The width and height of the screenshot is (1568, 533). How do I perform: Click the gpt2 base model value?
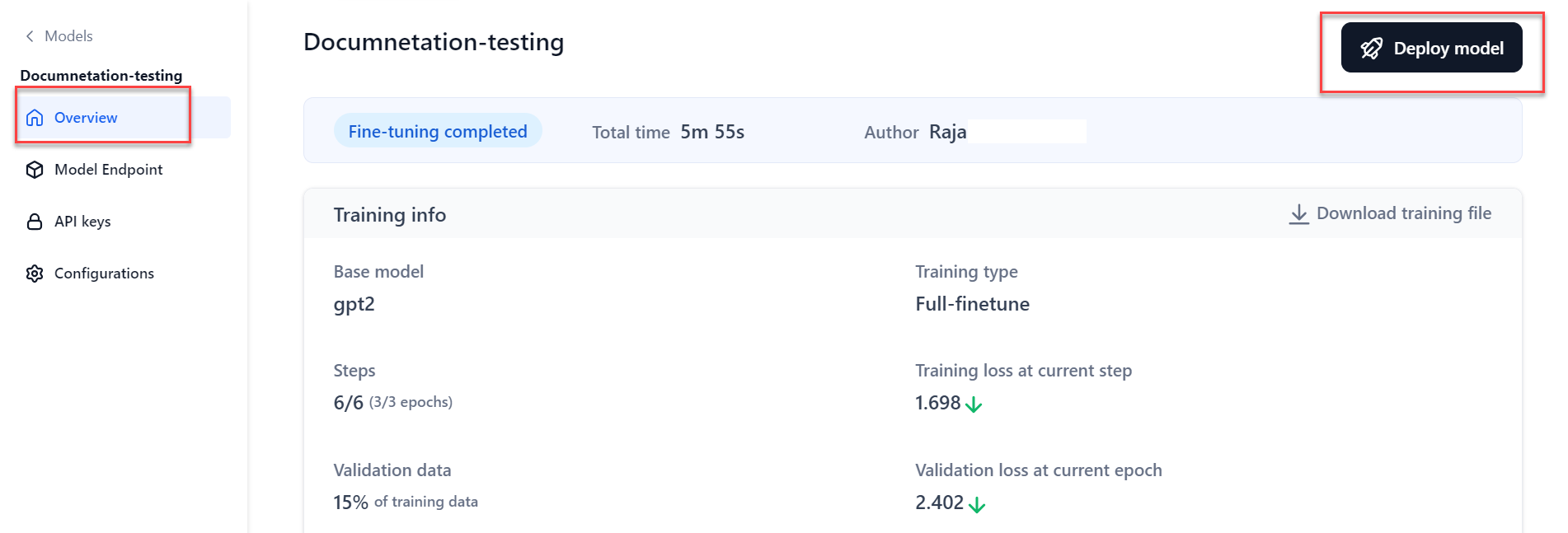click(x=354, y=304)
